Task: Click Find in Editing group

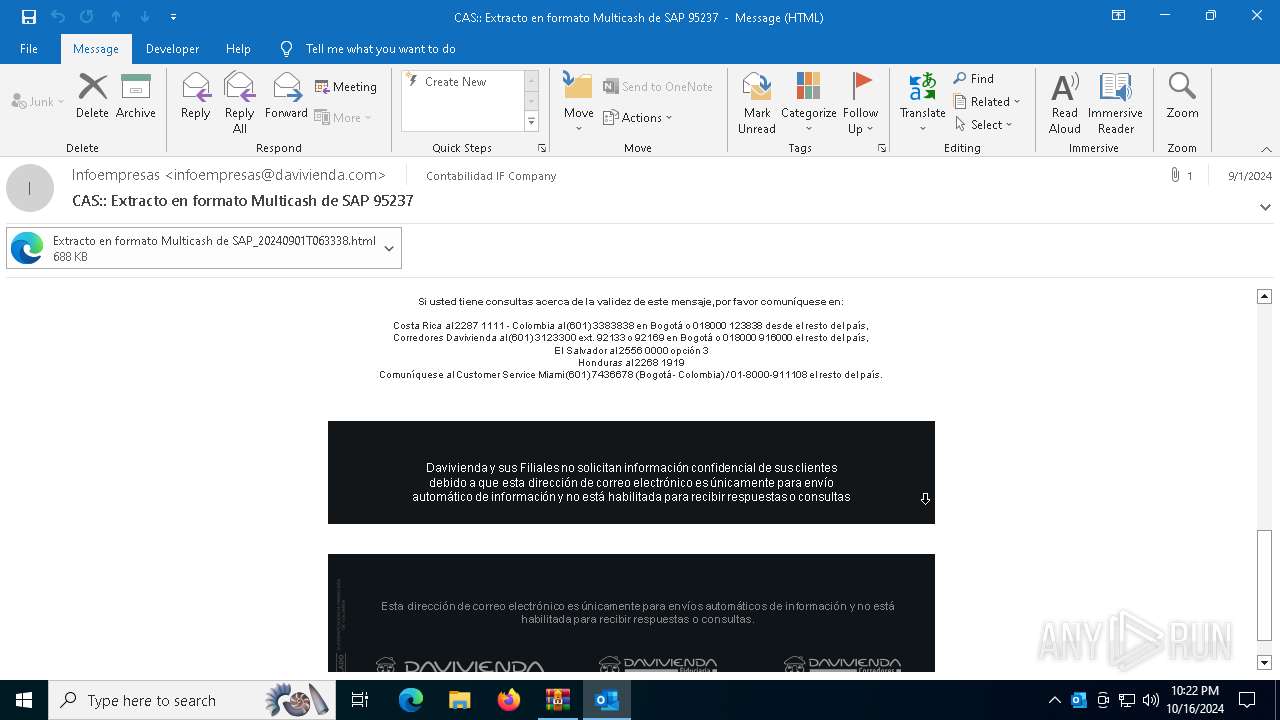Action: click(x=974, y=79)
